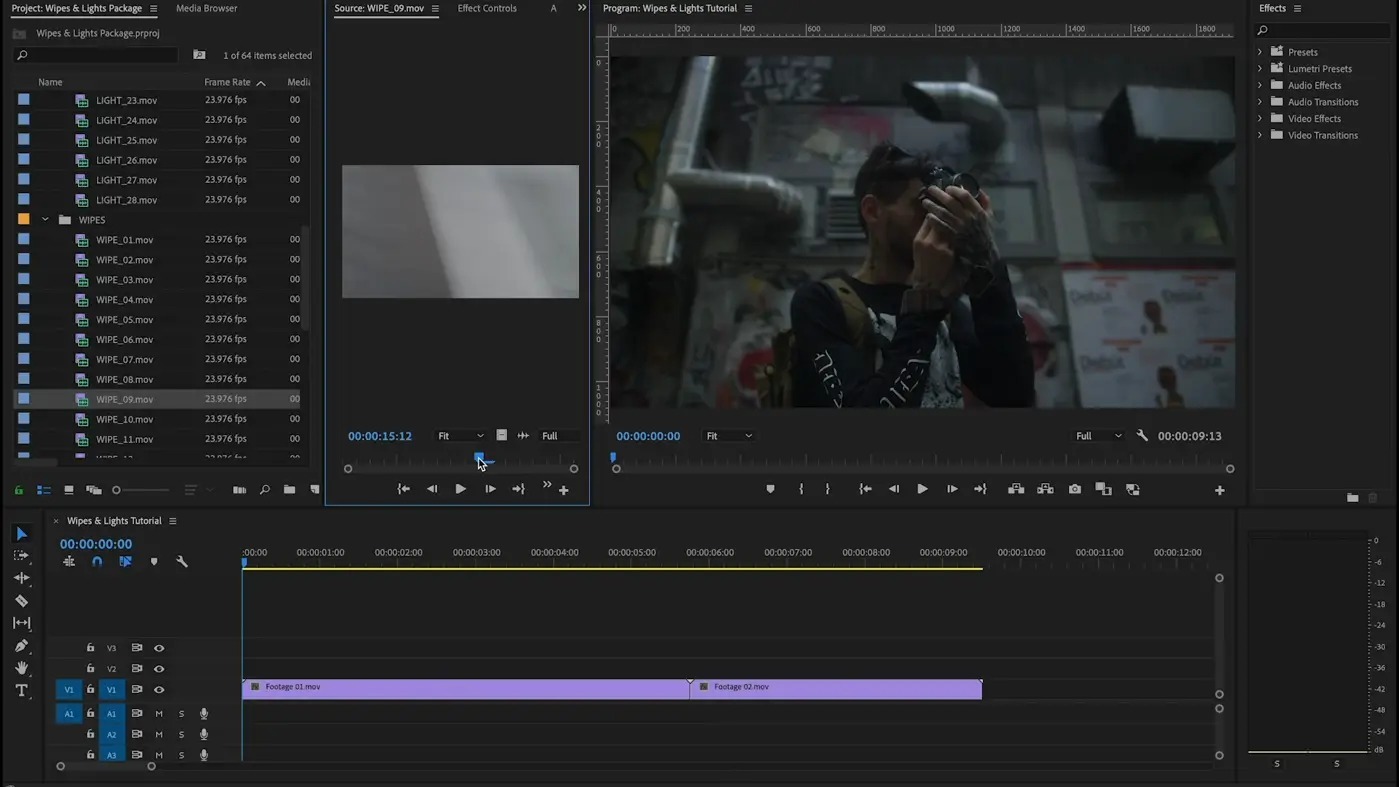Screen dimensions: 1399x787
Task: Click the Export Frame camera icon
Action: click(1074, 490)
